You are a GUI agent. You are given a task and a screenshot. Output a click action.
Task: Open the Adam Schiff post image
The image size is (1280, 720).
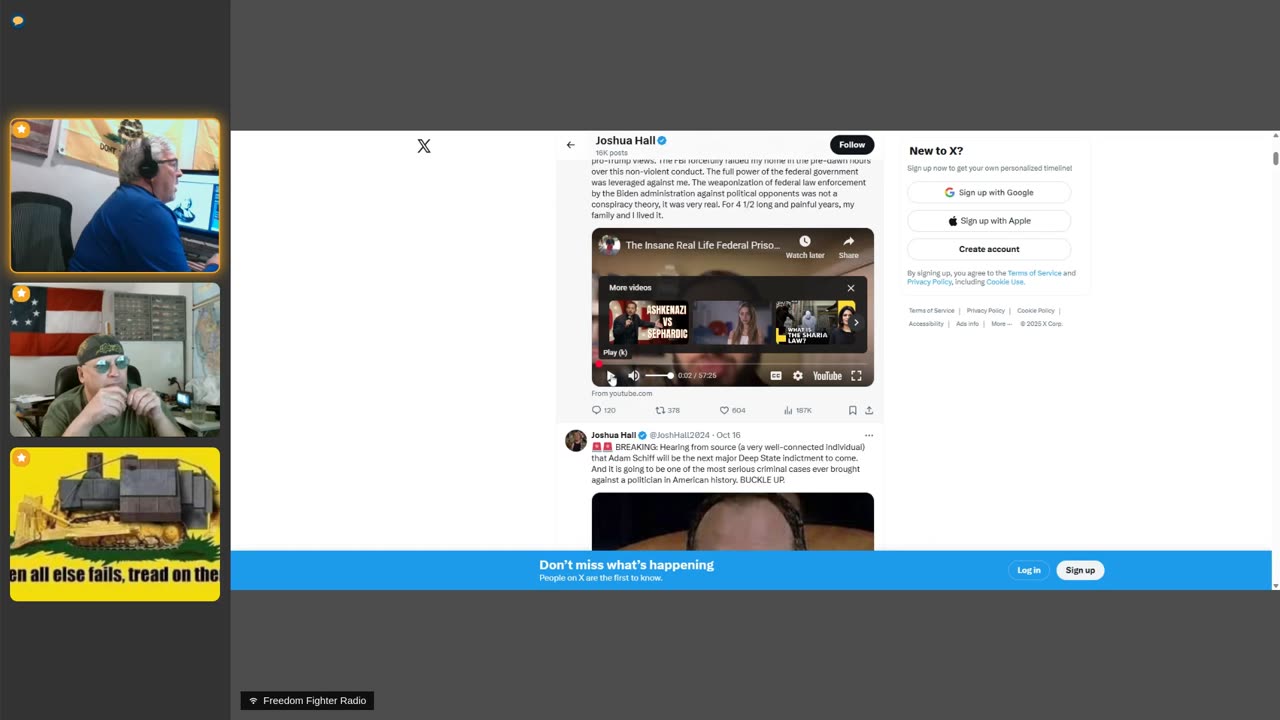(732, 521)
